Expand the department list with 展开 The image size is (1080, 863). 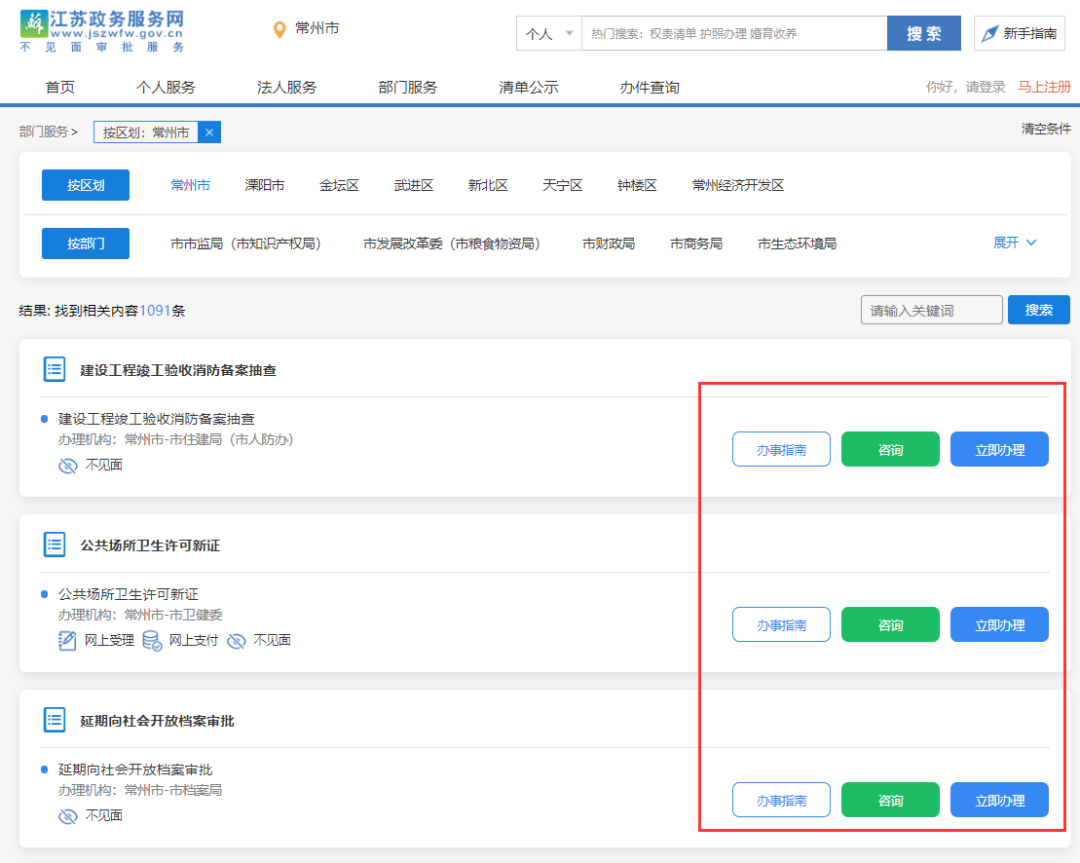tap(1014, 243)
